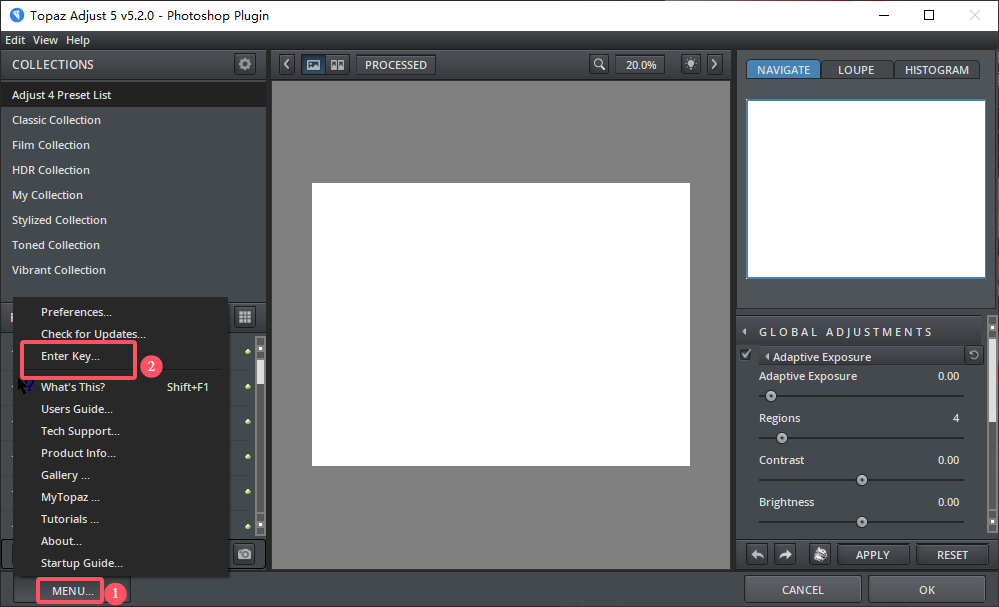
Task: Switch to split side-by-side view
Action: pos(337,64)
